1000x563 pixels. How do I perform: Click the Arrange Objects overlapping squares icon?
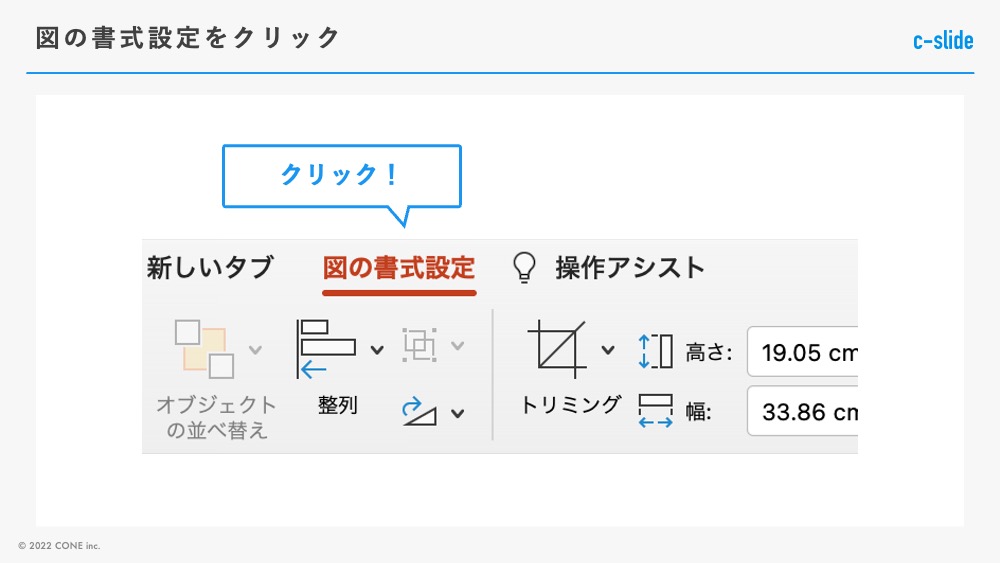pos(204,349)
